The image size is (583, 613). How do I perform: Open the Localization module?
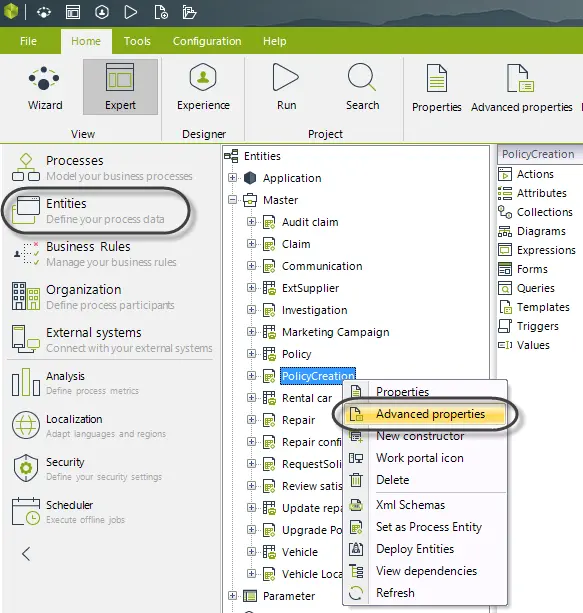[88, 426]
